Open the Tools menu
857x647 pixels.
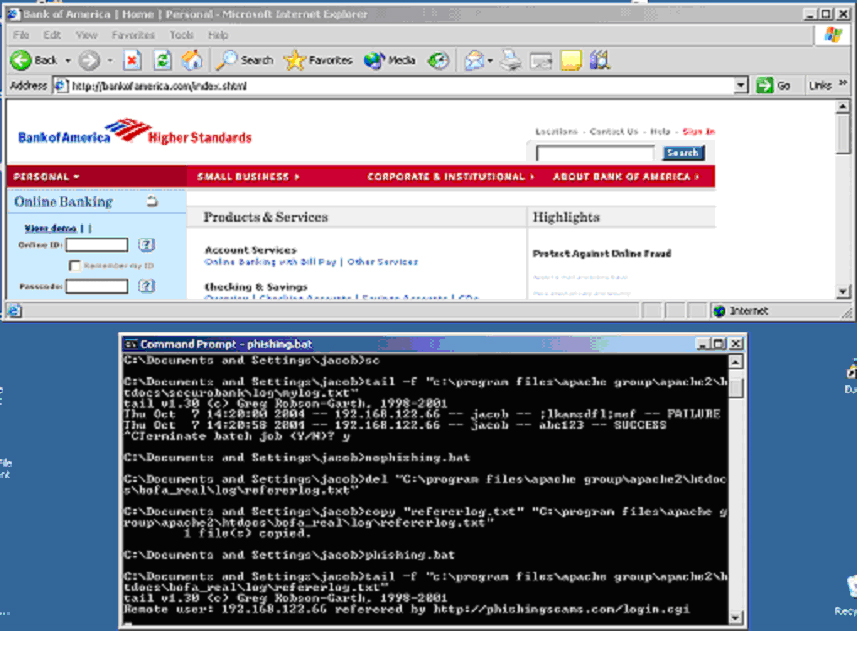[x=181, y=35]
